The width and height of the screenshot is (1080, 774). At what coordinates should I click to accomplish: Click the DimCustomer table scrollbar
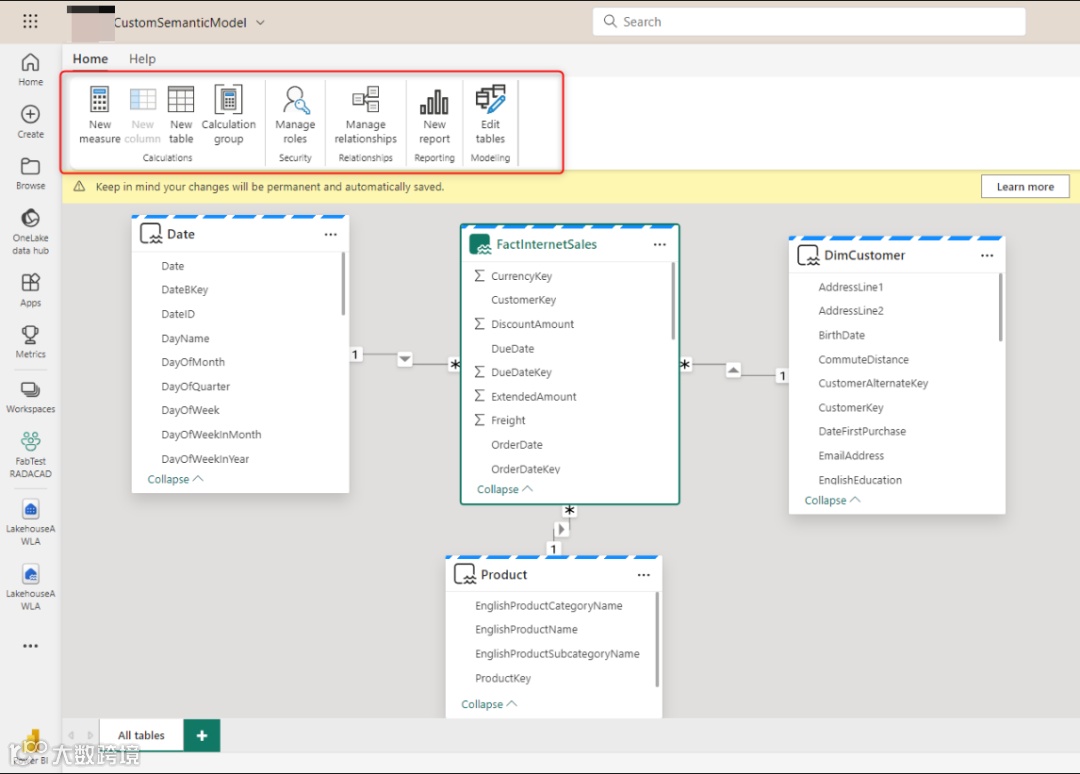click(x=1000, y=307)
